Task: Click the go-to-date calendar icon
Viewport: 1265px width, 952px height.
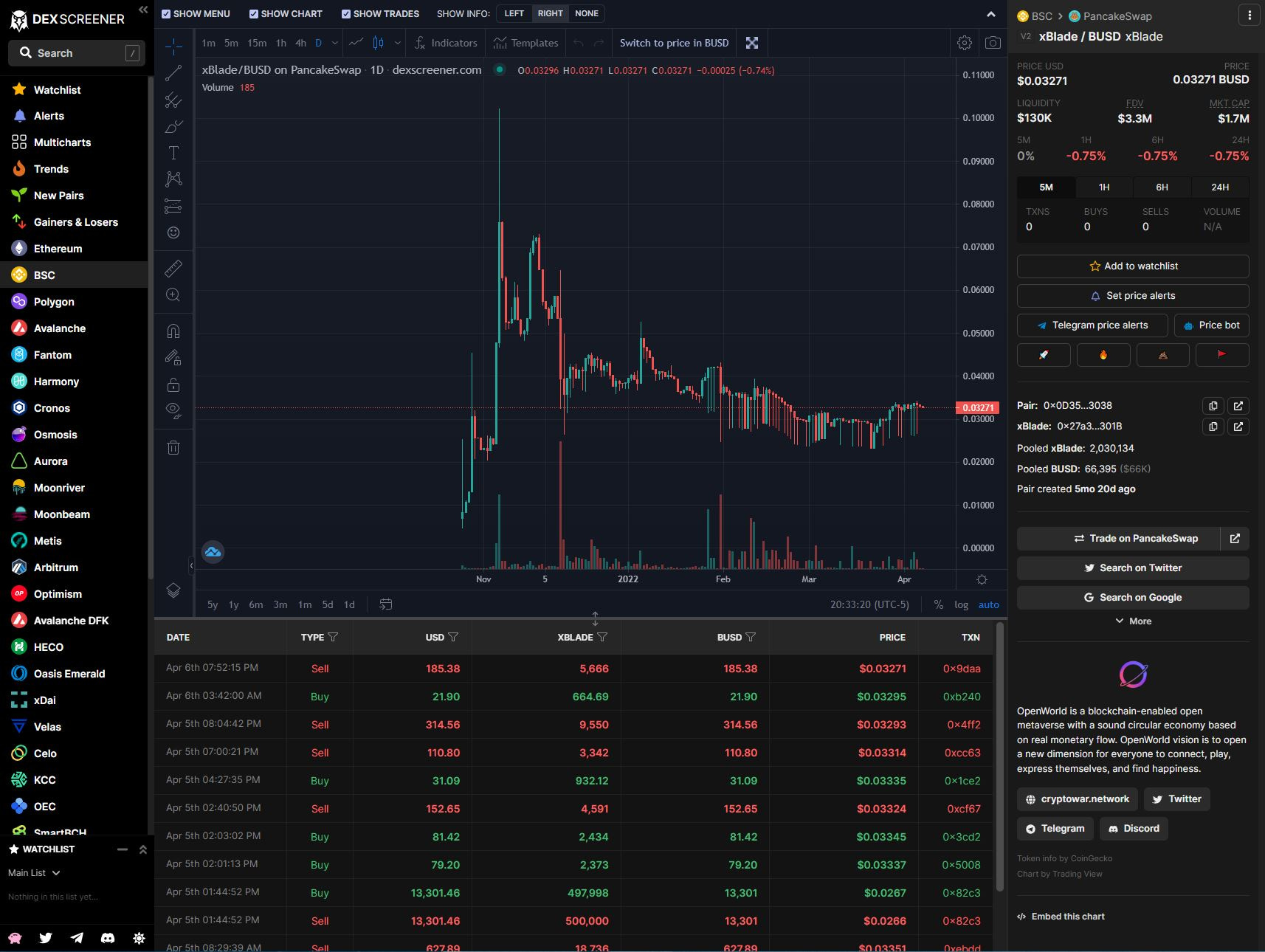Action: pos(385,604)
